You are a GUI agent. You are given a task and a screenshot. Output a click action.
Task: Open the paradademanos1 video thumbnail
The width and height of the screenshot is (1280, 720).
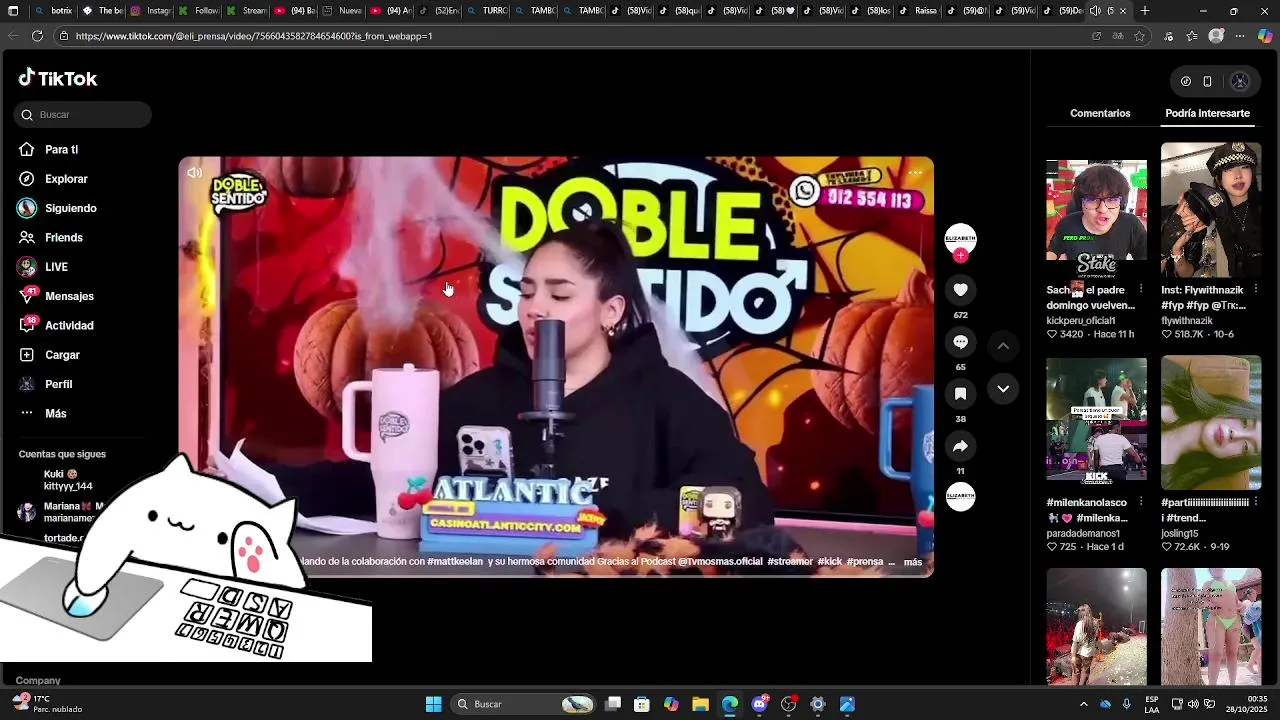point(1096,420)
